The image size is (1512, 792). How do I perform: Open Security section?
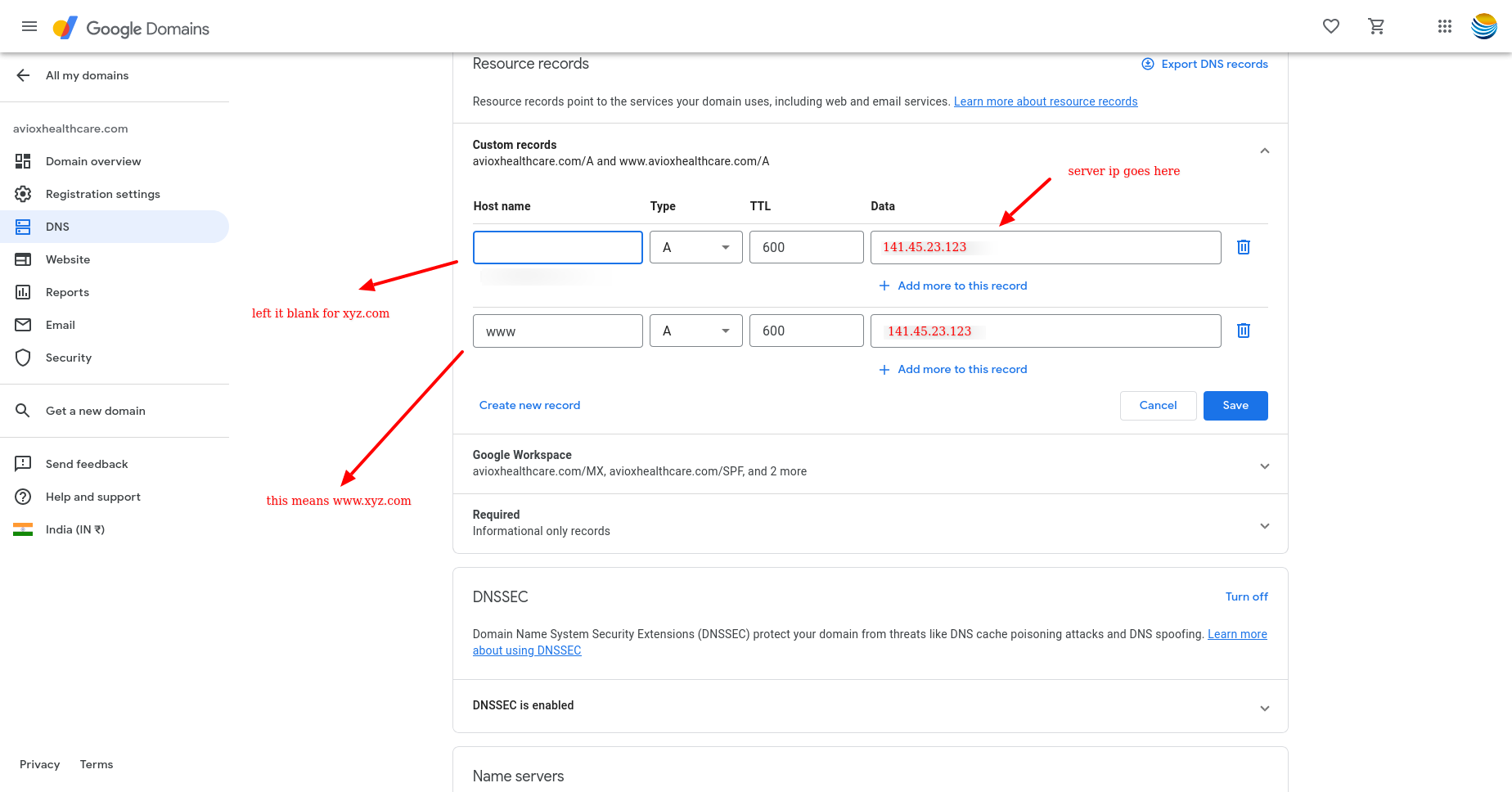pos(69,358)
